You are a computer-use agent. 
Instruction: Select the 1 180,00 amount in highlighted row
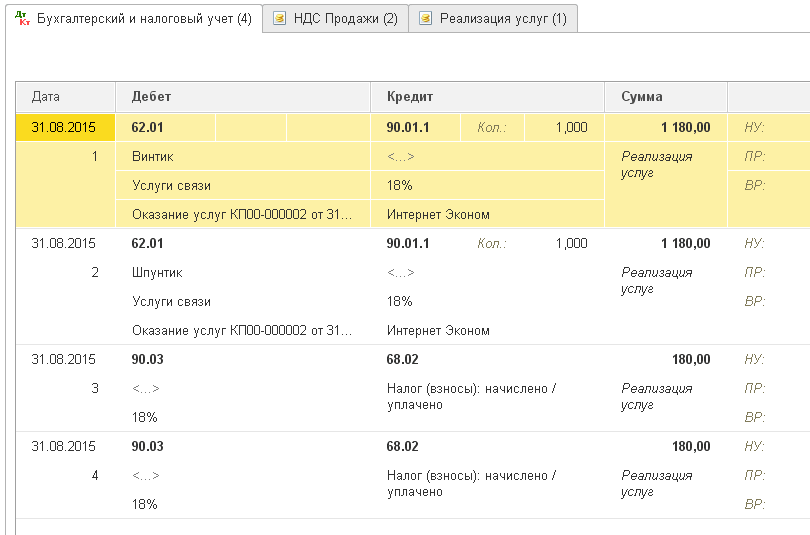pos(685,128)
